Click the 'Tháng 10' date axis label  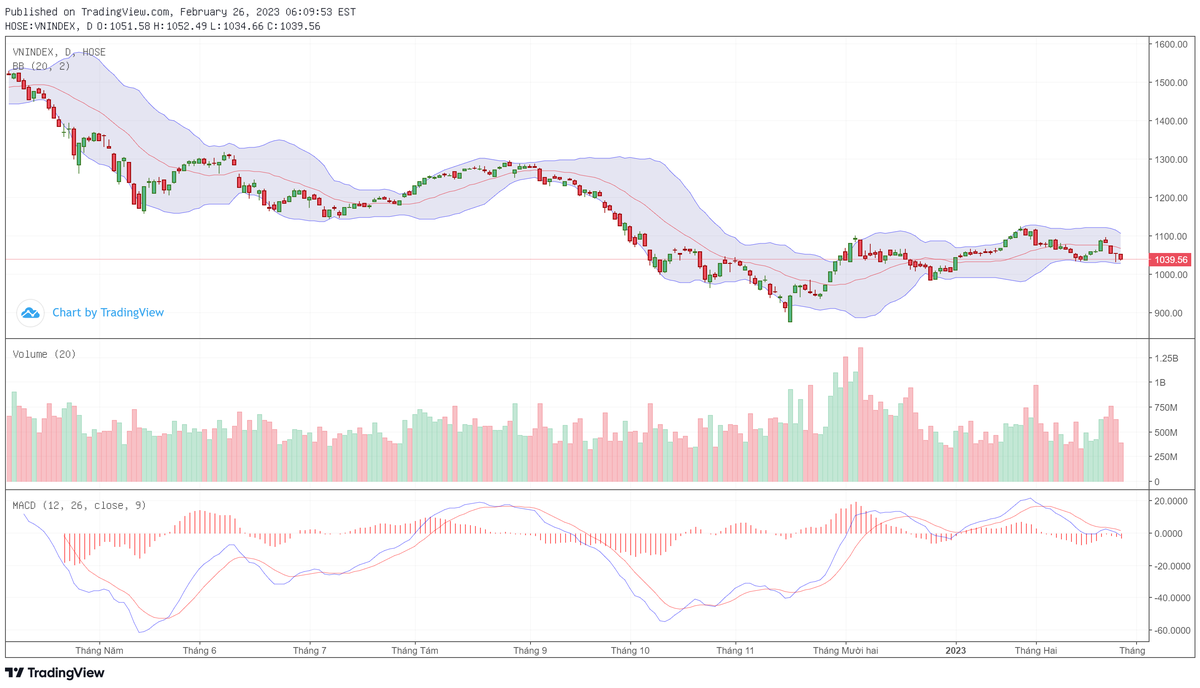[x=630, y=650]
